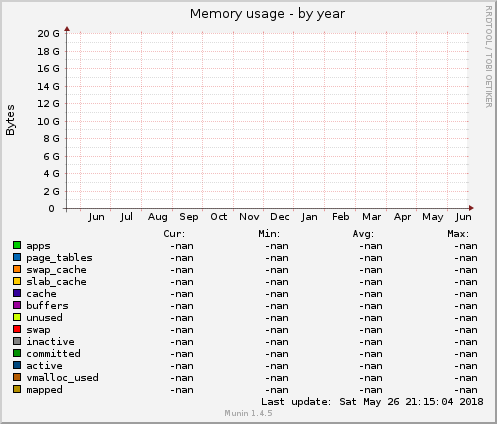497x424 pixels.
Task: Click the 14 G y-axis value
Action: pos(48,87)
